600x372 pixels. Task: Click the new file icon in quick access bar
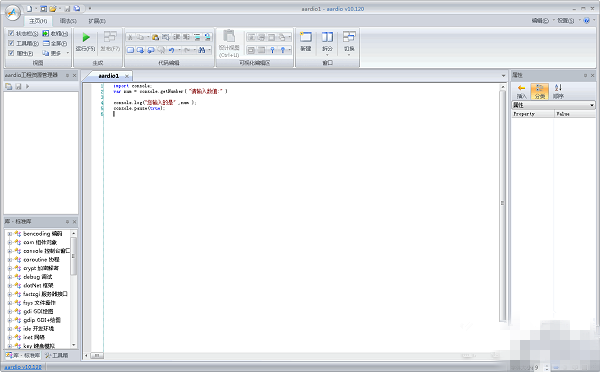click(29, 8)
